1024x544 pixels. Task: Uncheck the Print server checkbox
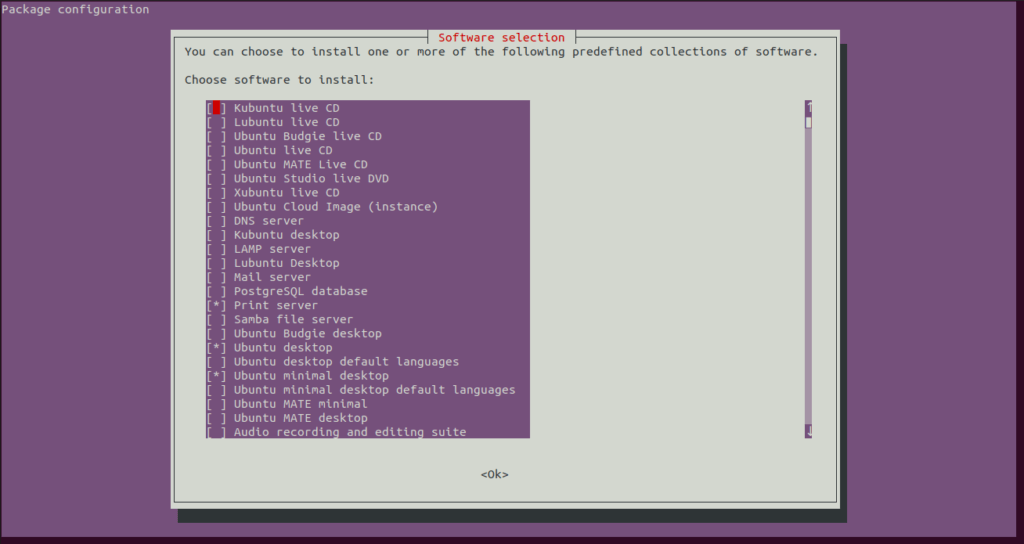click(x=216, y=305)
